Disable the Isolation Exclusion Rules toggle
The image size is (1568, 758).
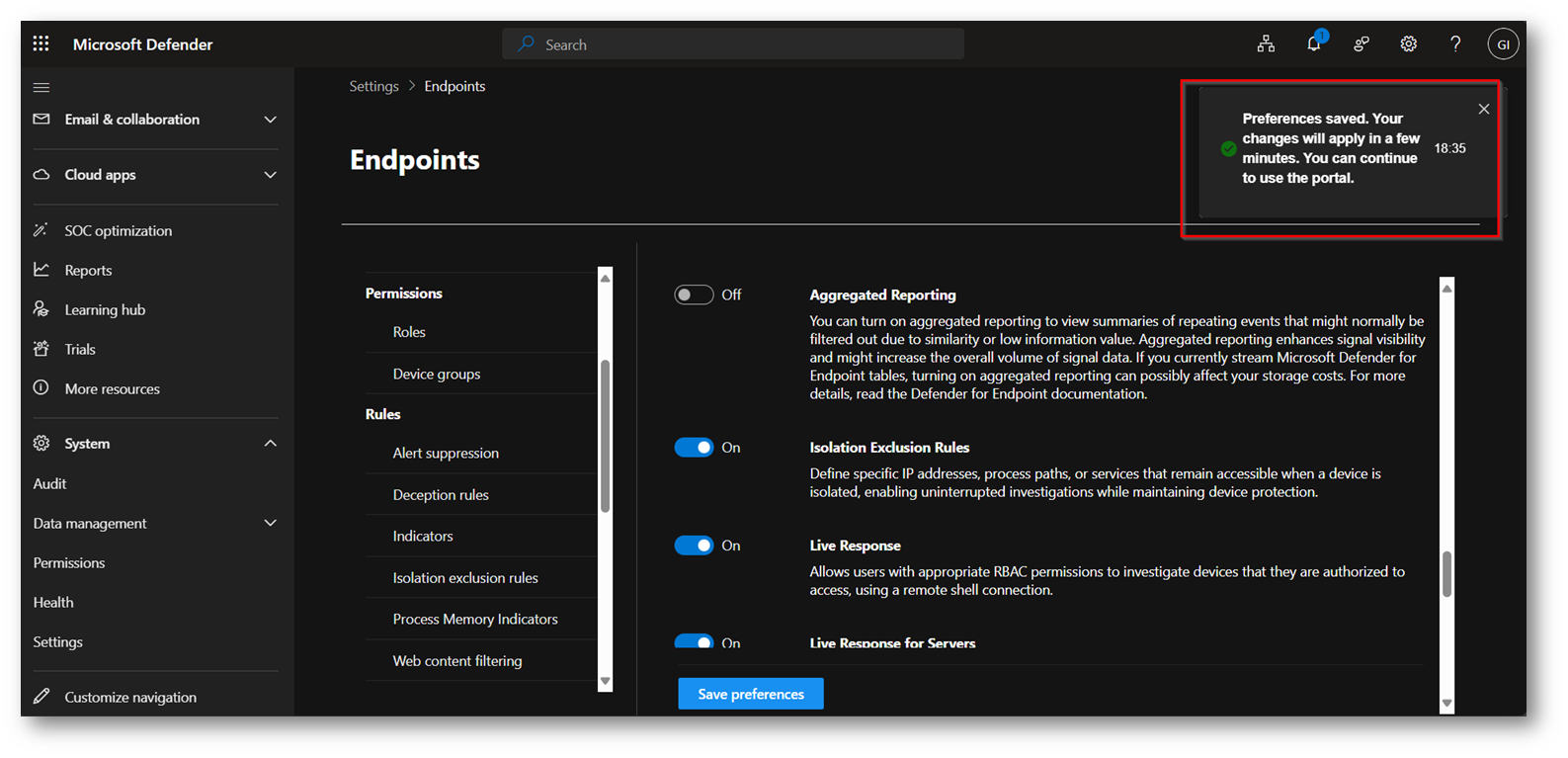pos(694,448)
